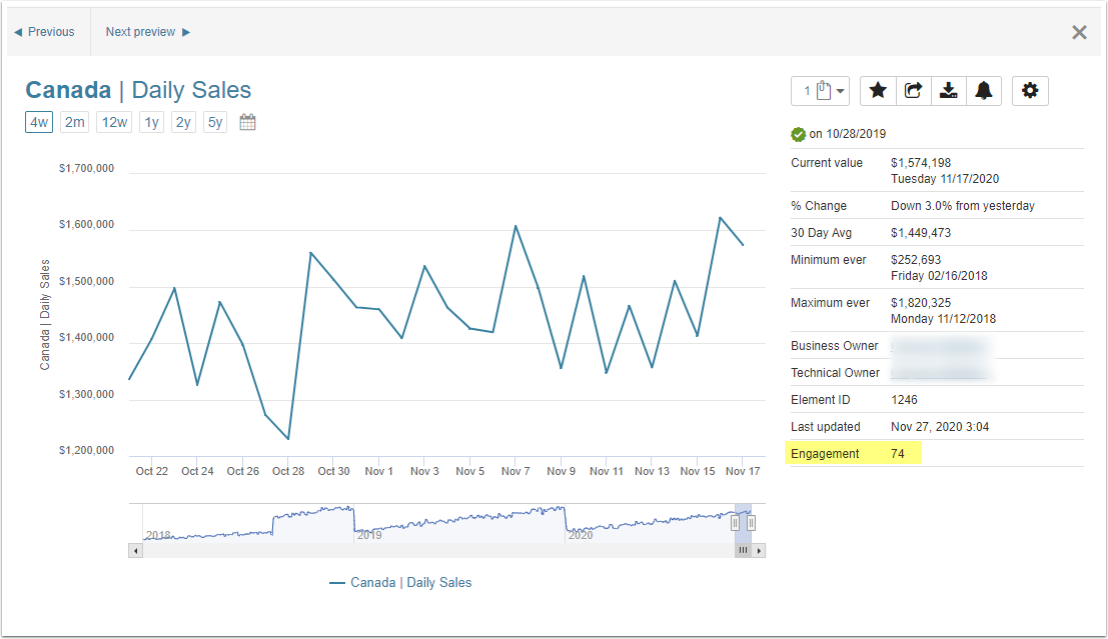Switch the chart range to 12w

[x=114, y=123]
